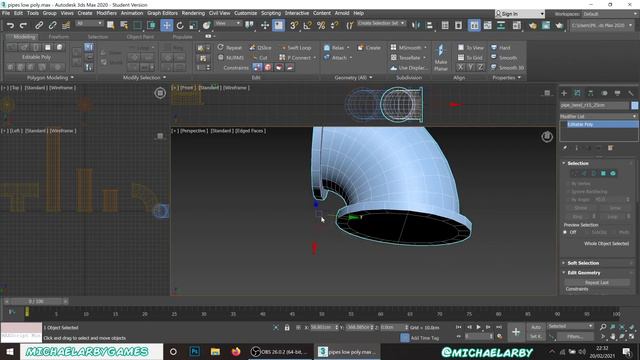Screen dimensions: 640x360
Task: Open Photoshop from the Windows taskbar
Action: [x=195, y=351]
